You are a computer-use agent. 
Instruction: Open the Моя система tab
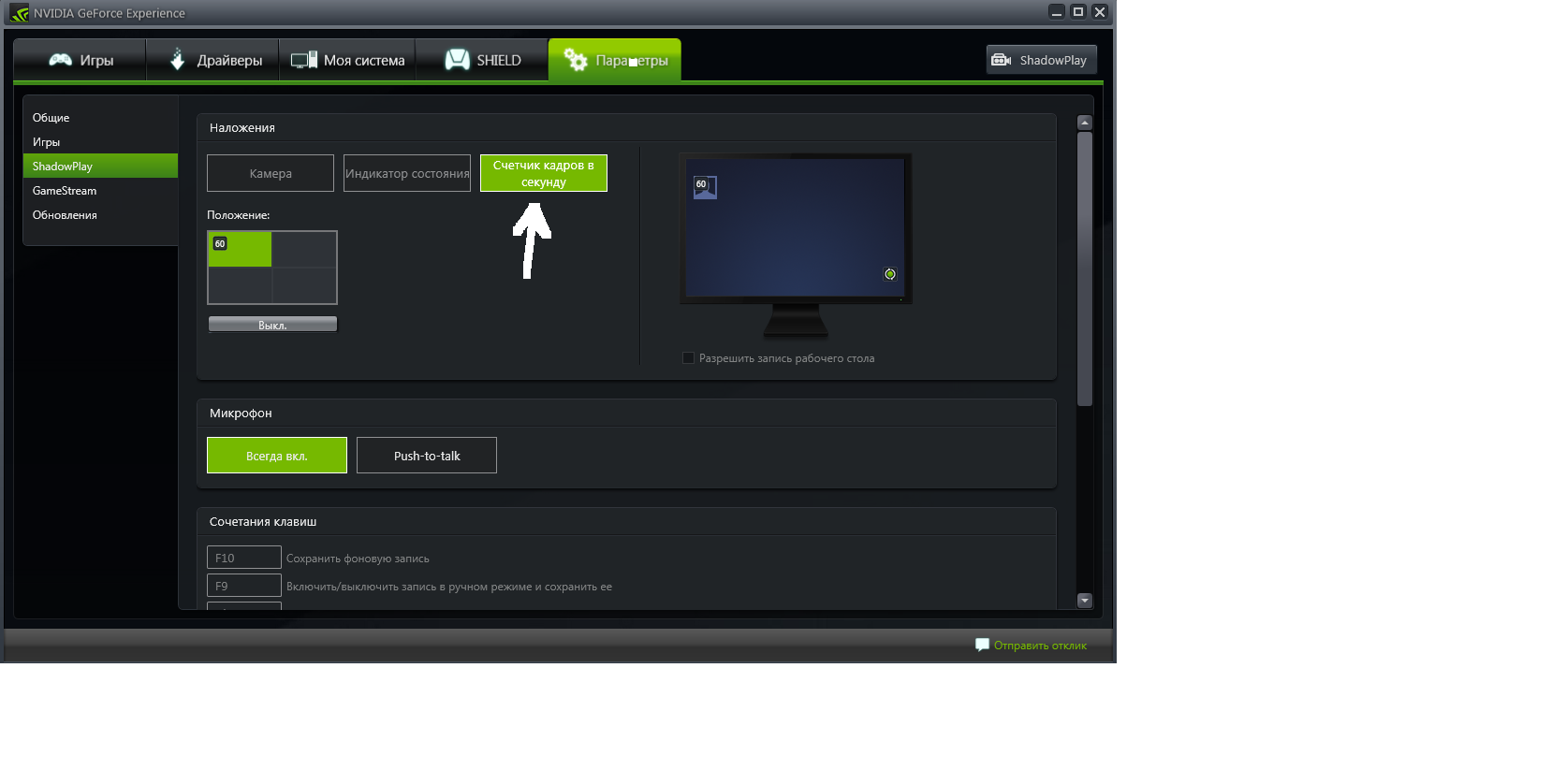pos(347,60)
